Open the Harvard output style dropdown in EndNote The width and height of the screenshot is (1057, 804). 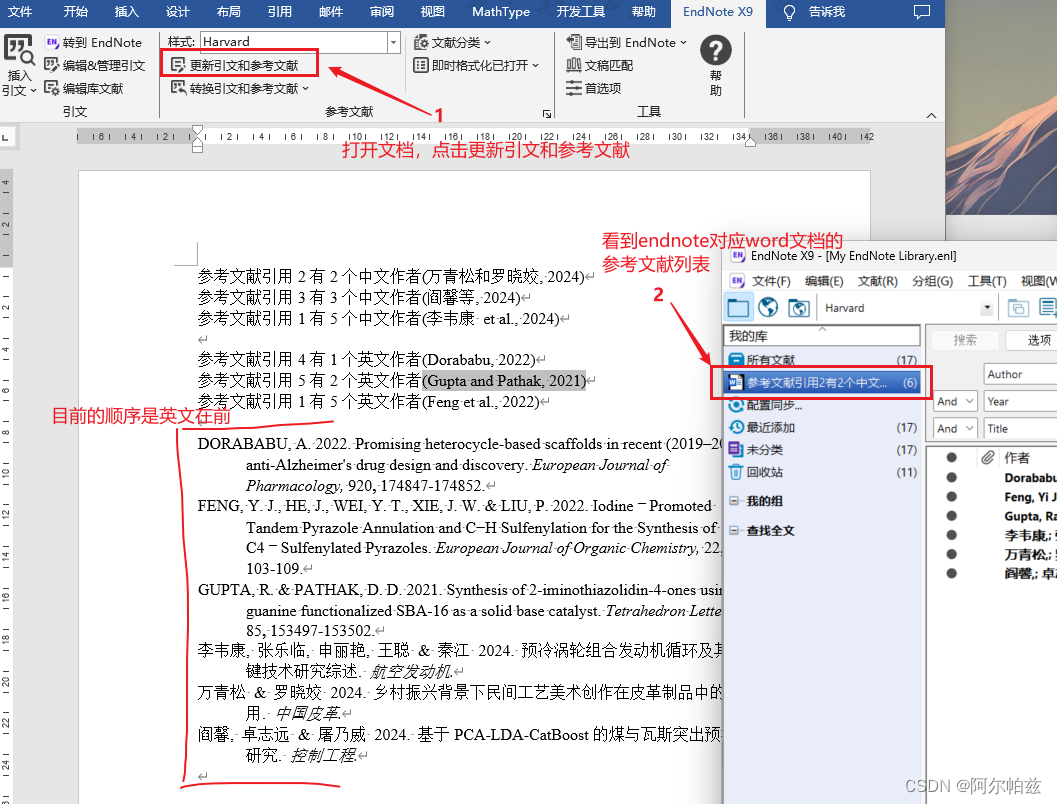(987, 308)
